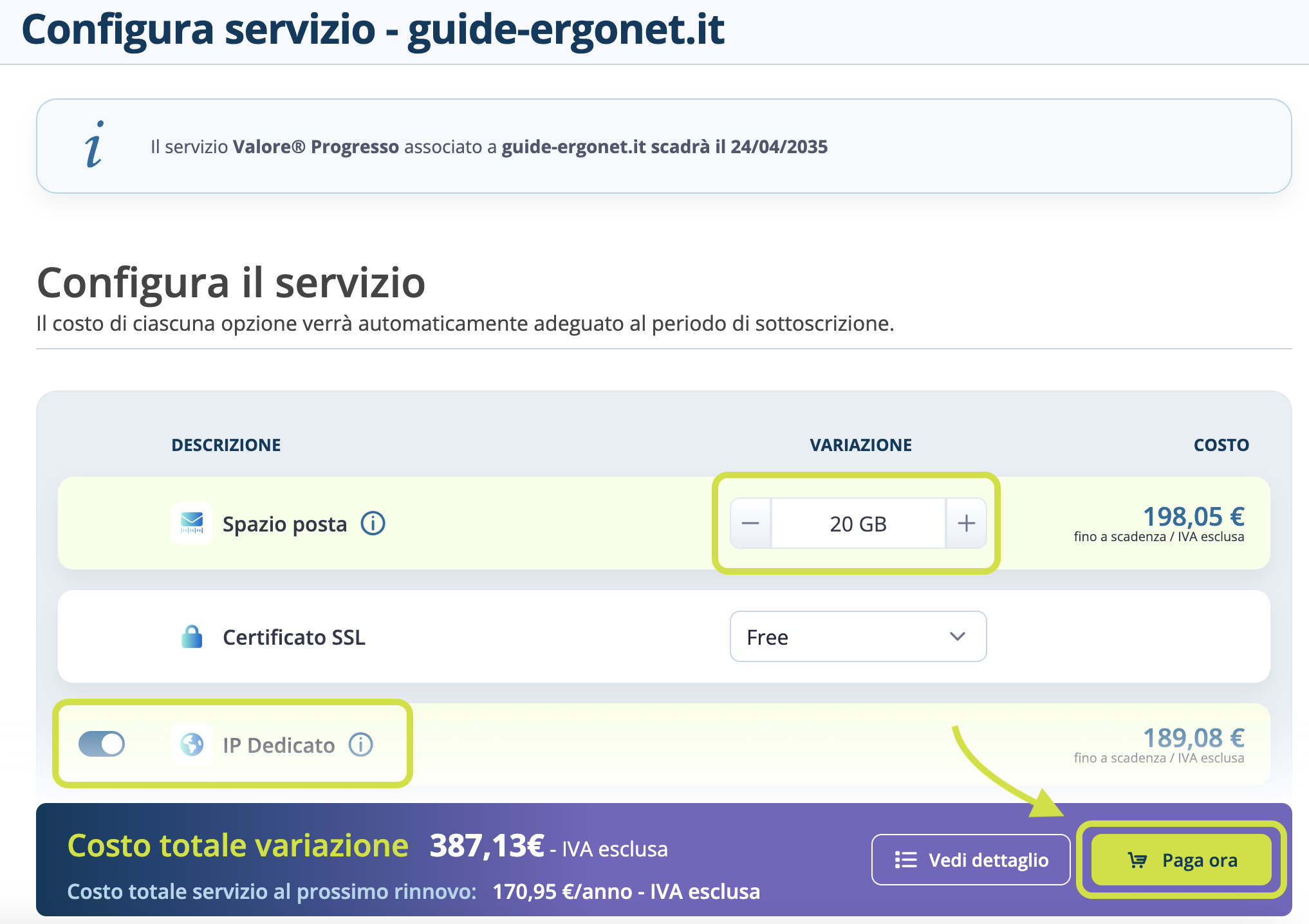This screenshot has width=1309, height=924.
Task: Click the Certificato SSL padlock icon
Action: coord(192,636)
